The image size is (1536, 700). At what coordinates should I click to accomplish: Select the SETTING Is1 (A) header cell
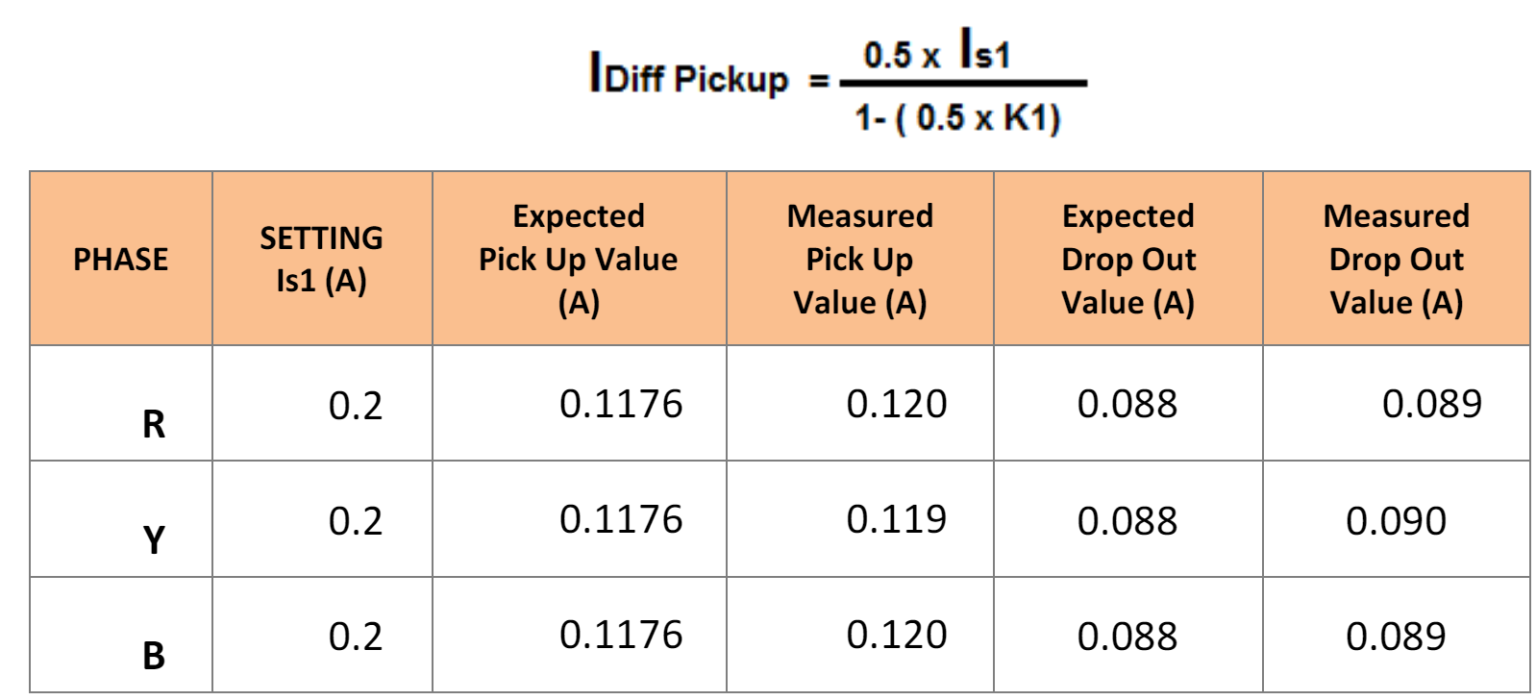point(322,259)
